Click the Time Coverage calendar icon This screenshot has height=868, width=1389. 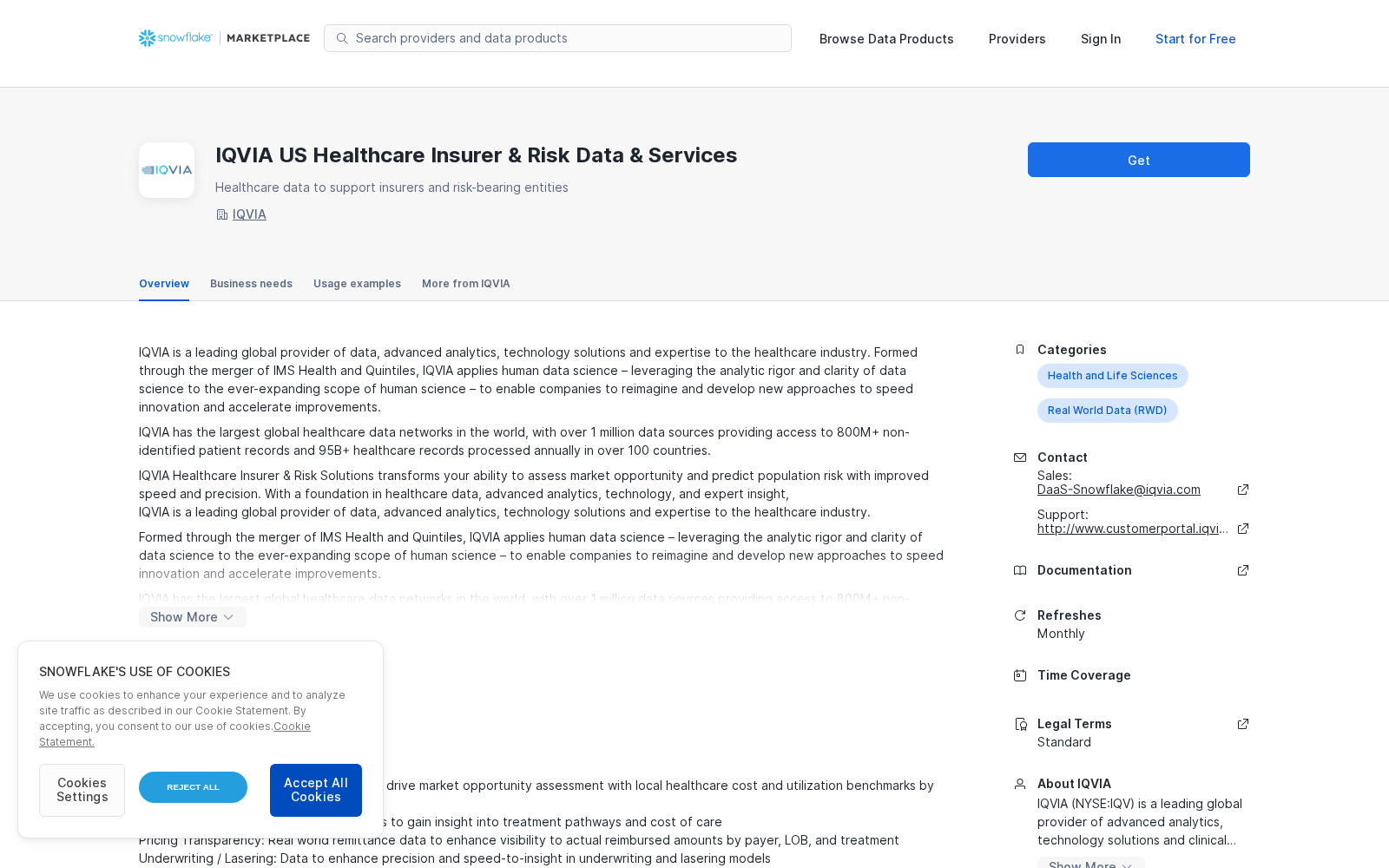tap(1020, 675)
